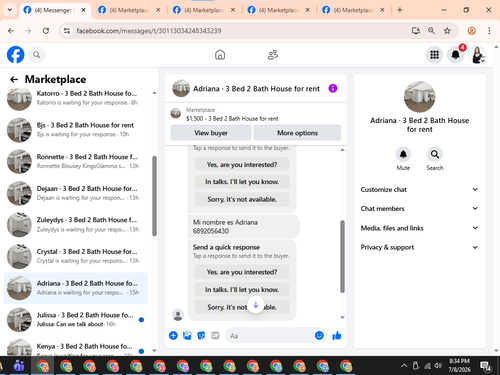Send lower 'Yes, are you interested?' response

(x=242, y=272)
